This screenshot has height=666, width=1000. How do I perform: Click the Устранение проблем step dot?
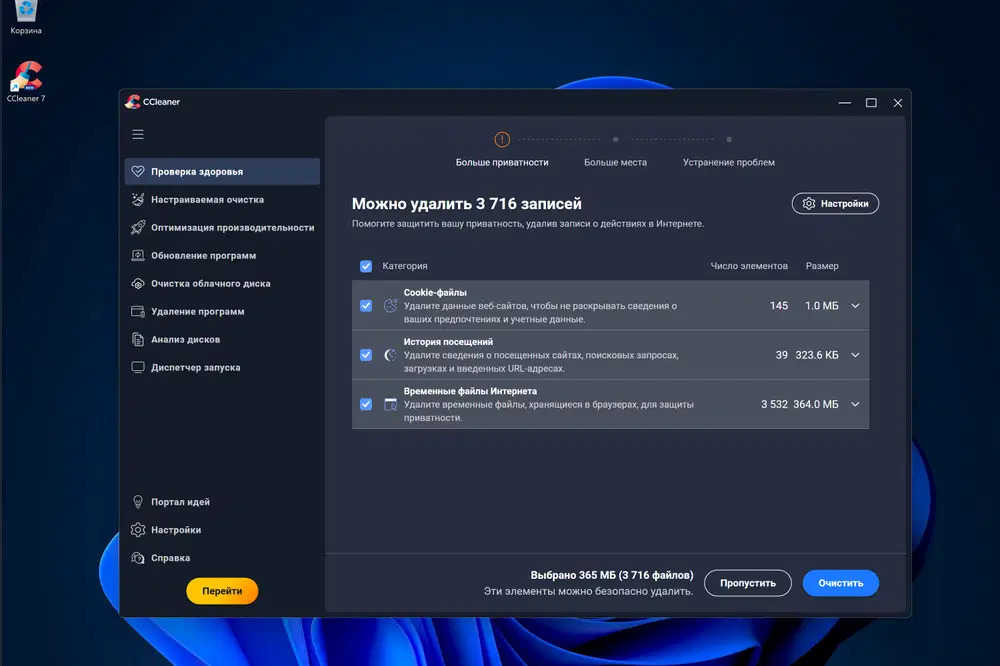tap(729, 139)
